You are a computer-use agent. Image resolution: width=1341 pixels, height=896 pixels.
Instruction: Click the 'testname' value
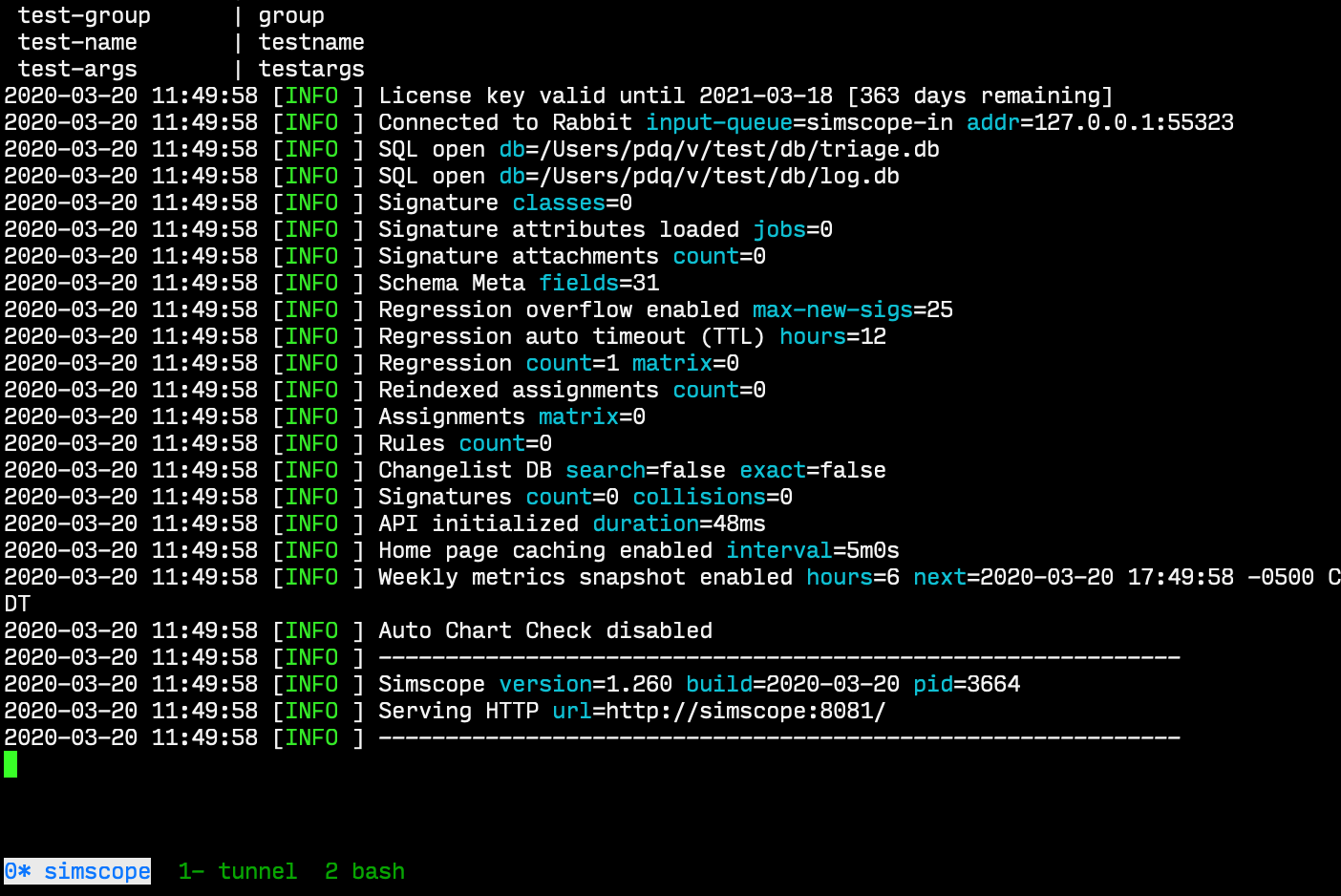pyautogui.click(x=311, y=42)
